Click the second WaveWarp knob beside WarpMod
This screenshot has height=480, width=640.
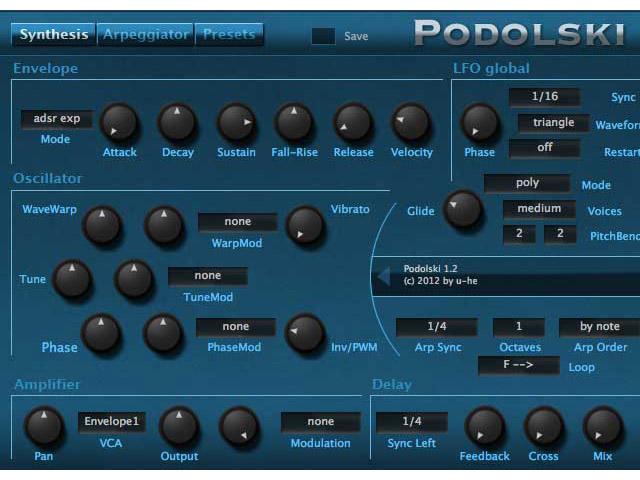coord(164,225)
